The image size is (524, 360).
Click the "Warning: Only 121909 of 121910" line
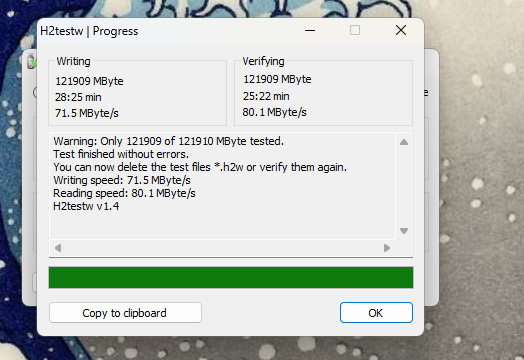(x=168, y=141)
